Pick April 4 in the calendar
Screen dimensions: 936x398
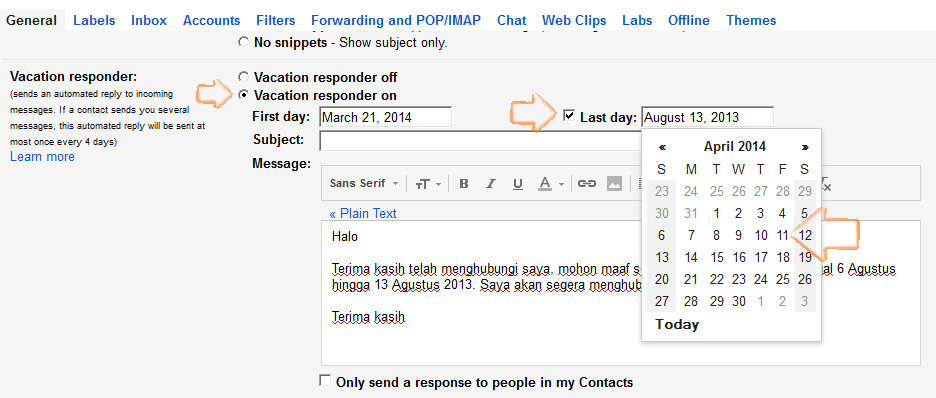783,214
